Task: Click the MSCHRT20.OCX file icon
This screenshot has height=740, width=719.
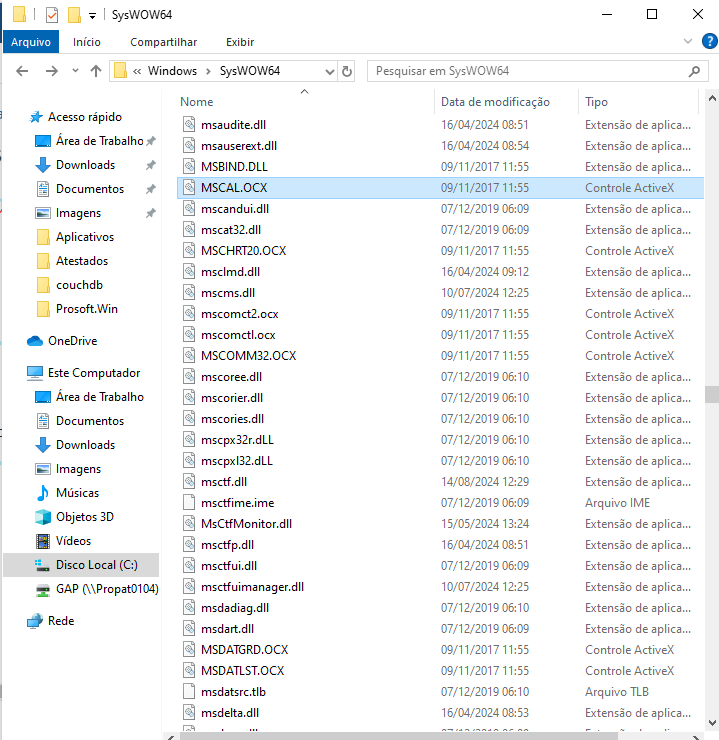Action: click(189, 251)
